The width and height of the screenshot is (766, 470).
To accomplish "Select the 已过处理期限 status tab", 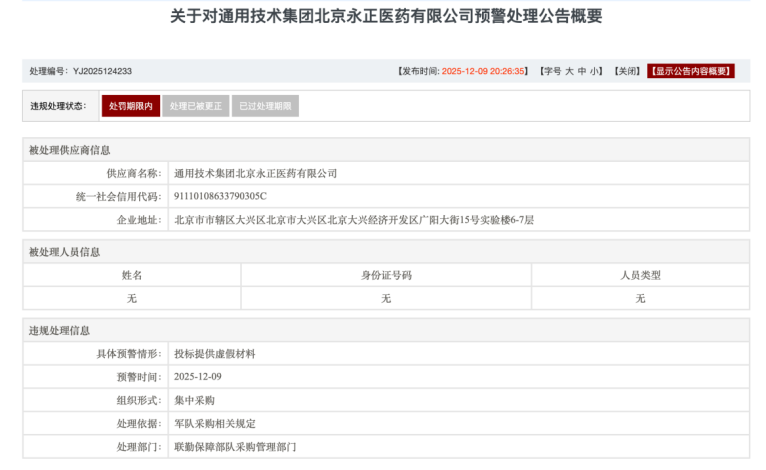I will [265, 106].
